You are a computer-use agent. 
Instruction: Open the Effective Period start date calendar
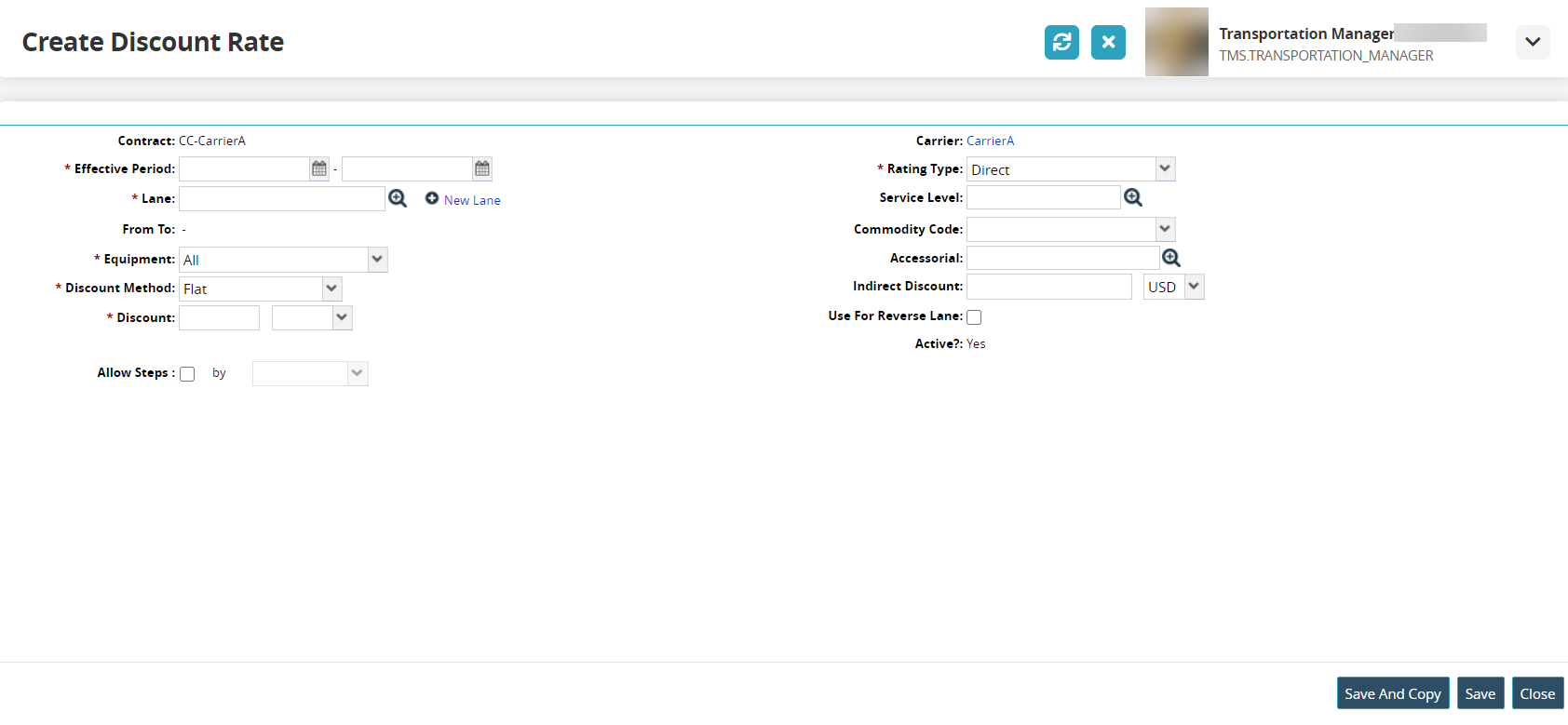tap(319, 168)
